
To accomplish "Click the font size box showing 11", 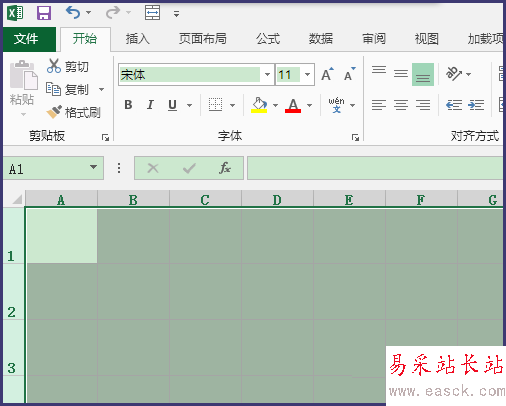I will 288,75.
